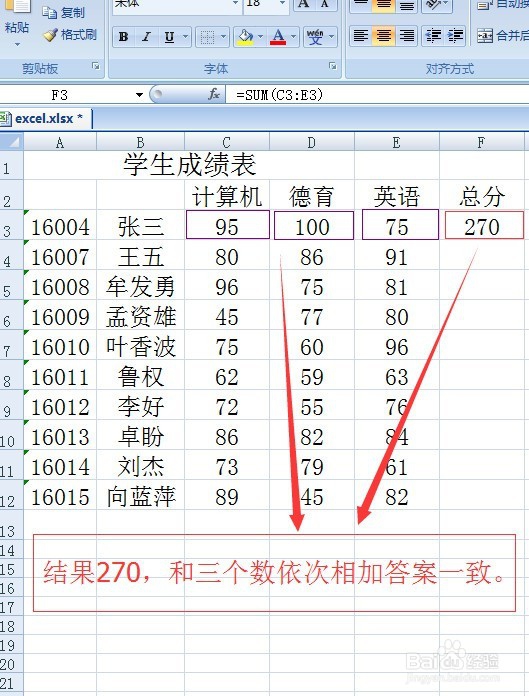Open the fill color dropdown arrow
Viewport: 529px width, 696px height.
[x=261, y=37]
